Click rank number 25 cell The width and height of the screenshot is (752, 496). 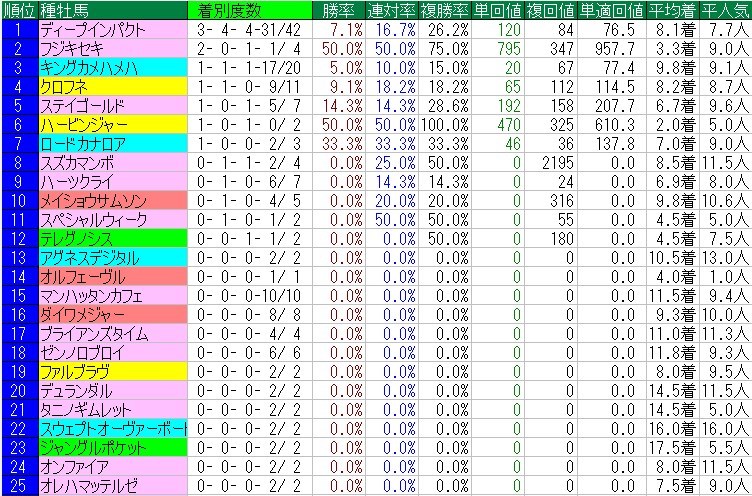click(19, 486)
